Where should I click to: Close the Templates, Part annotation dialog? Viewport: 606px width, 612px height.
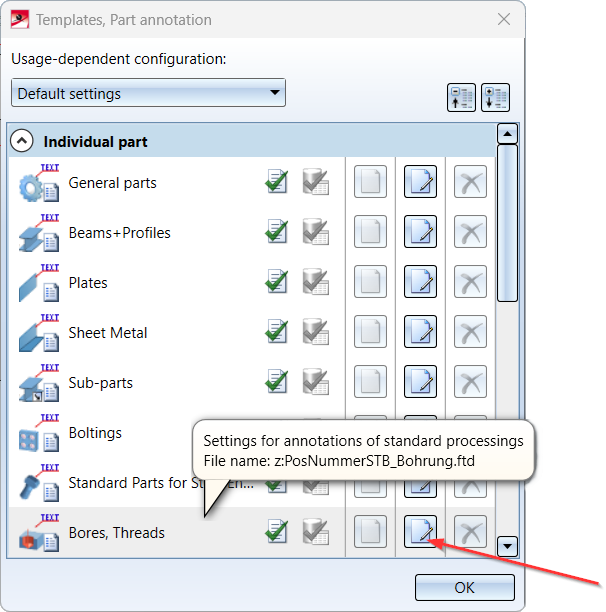[x=504, y=19]
